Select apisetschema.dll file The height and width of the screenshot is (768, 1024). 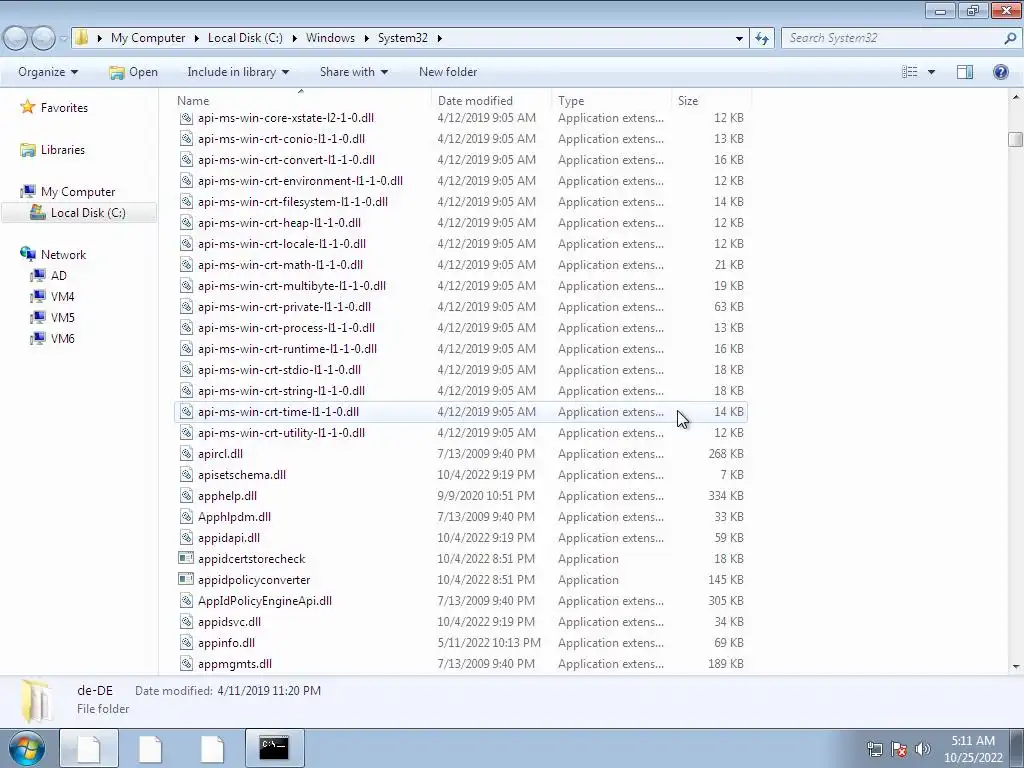tap(461, 475)
